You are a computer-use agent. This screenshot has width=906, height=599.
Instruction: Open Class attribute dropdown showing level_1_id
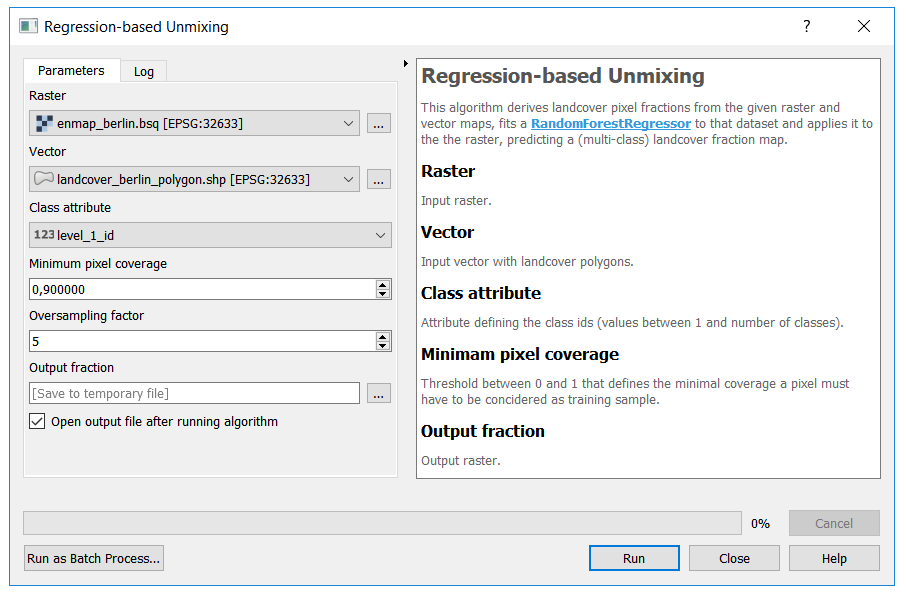210,235
